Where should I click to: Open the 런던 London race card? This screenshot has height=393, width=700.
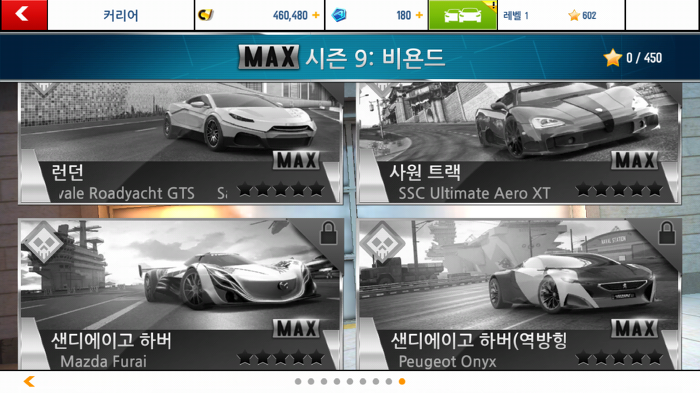(x=181, y=143)
